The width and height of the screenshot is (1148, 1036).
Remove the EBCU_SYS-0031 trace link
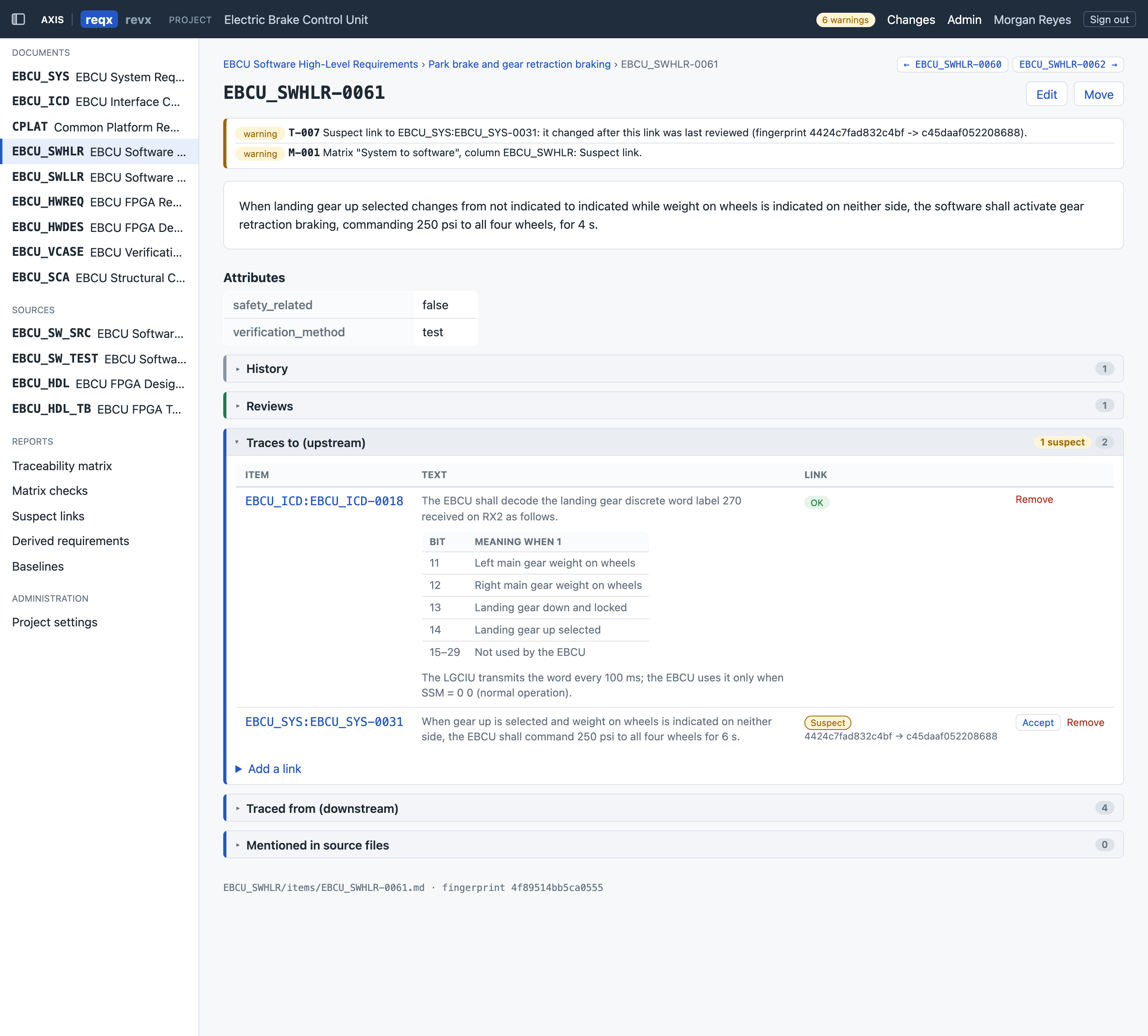coord(1085,722)
